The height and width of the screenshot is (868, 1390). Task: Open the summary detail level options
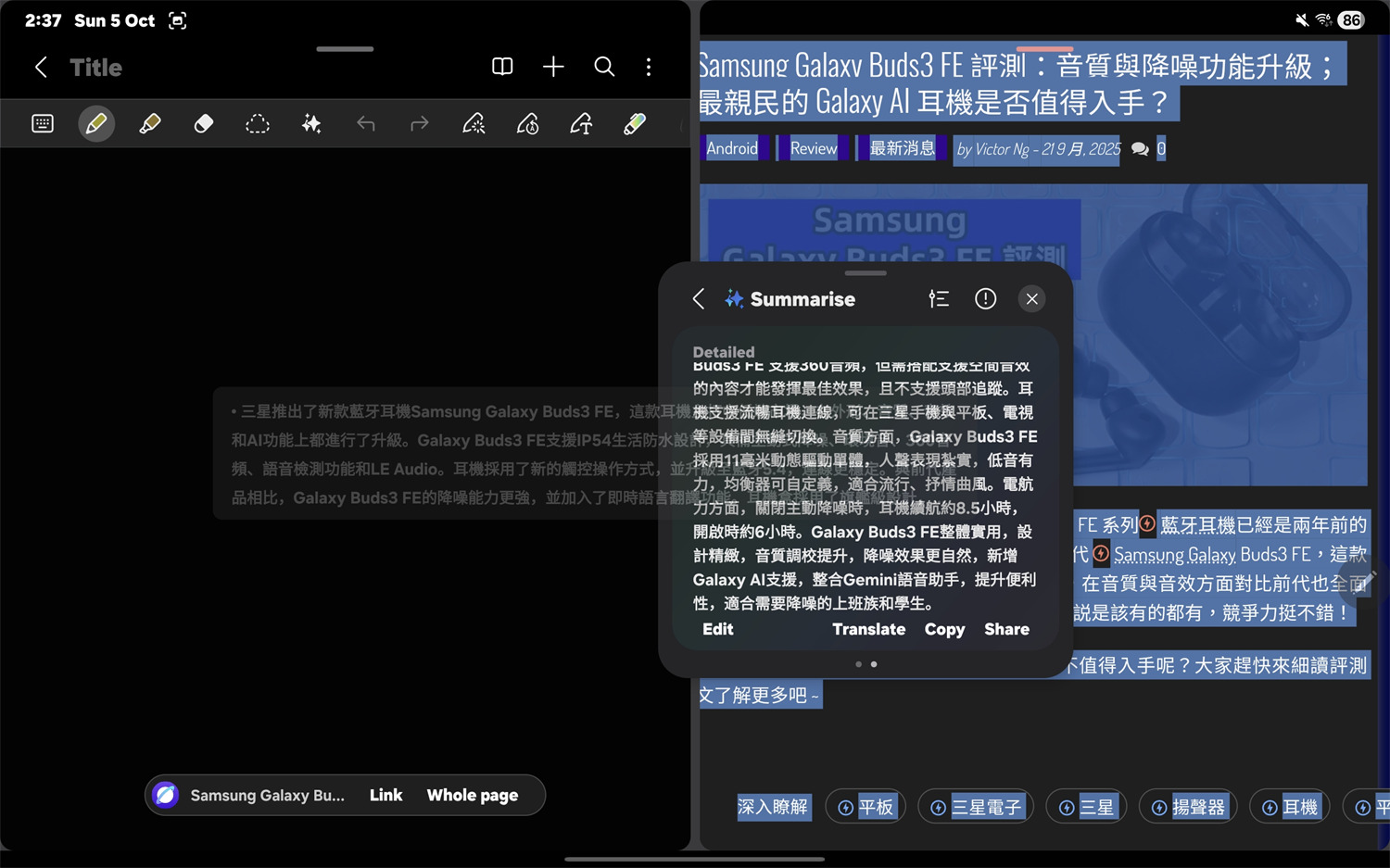point(939,298)
